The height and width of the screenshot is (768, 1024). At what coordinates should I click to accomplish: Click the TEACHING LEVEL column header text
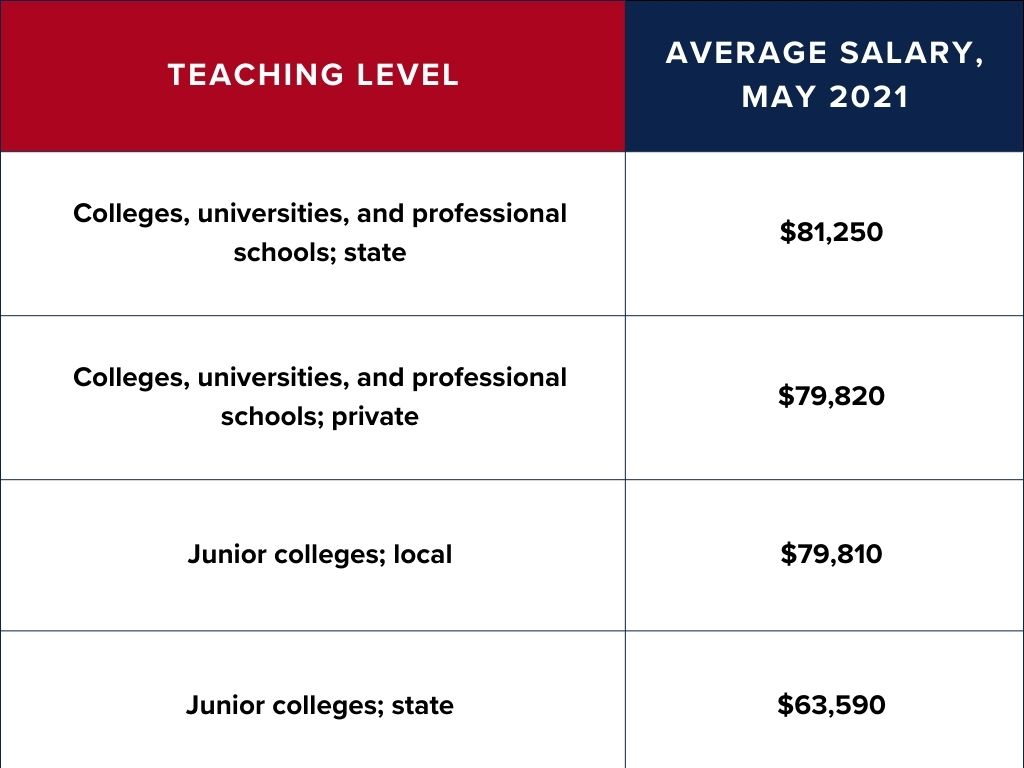coord(313,75)
